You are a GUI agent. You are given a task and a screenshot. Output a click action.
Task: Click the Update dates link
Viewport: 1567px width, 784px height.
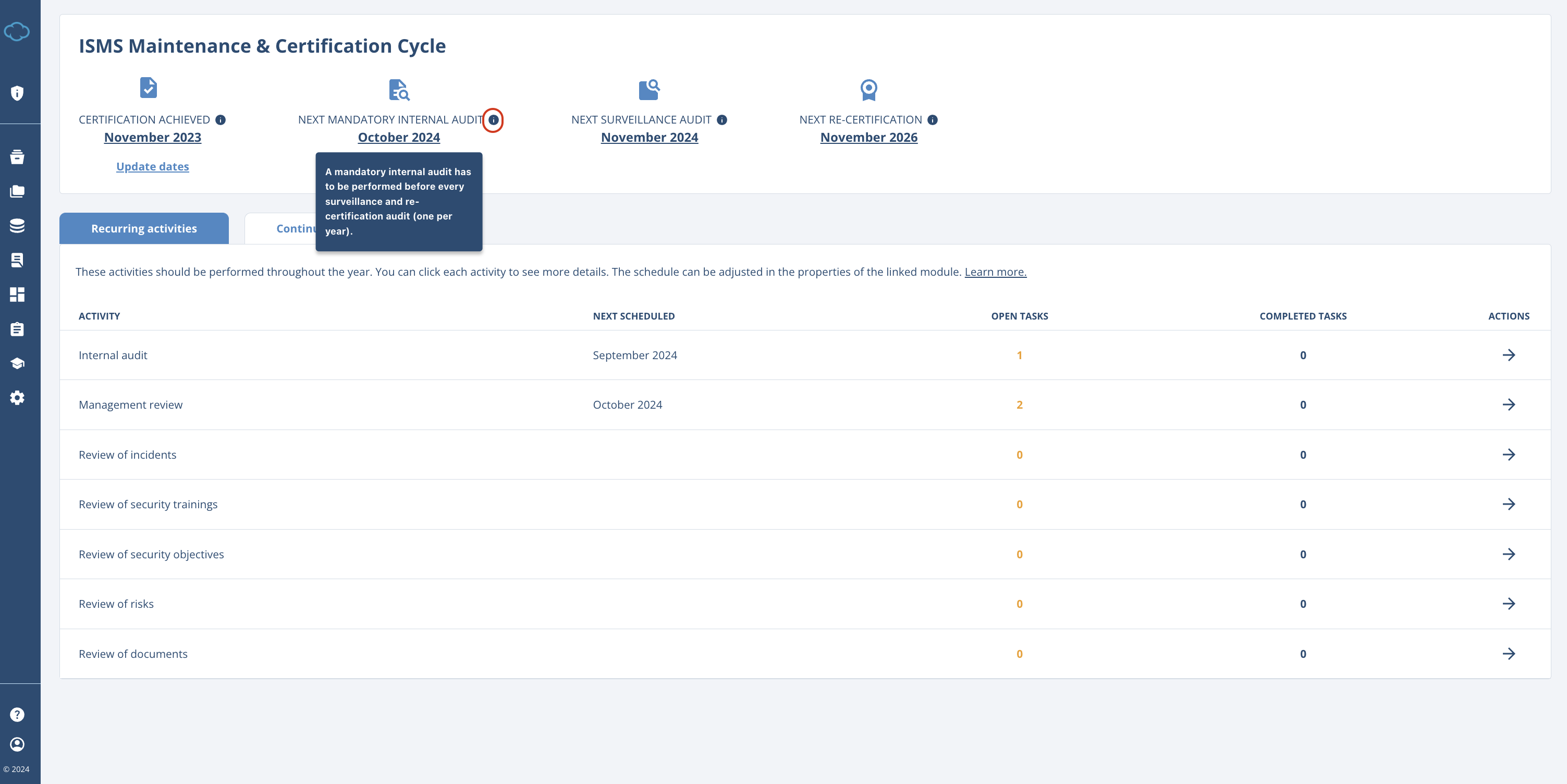(152, 166)
